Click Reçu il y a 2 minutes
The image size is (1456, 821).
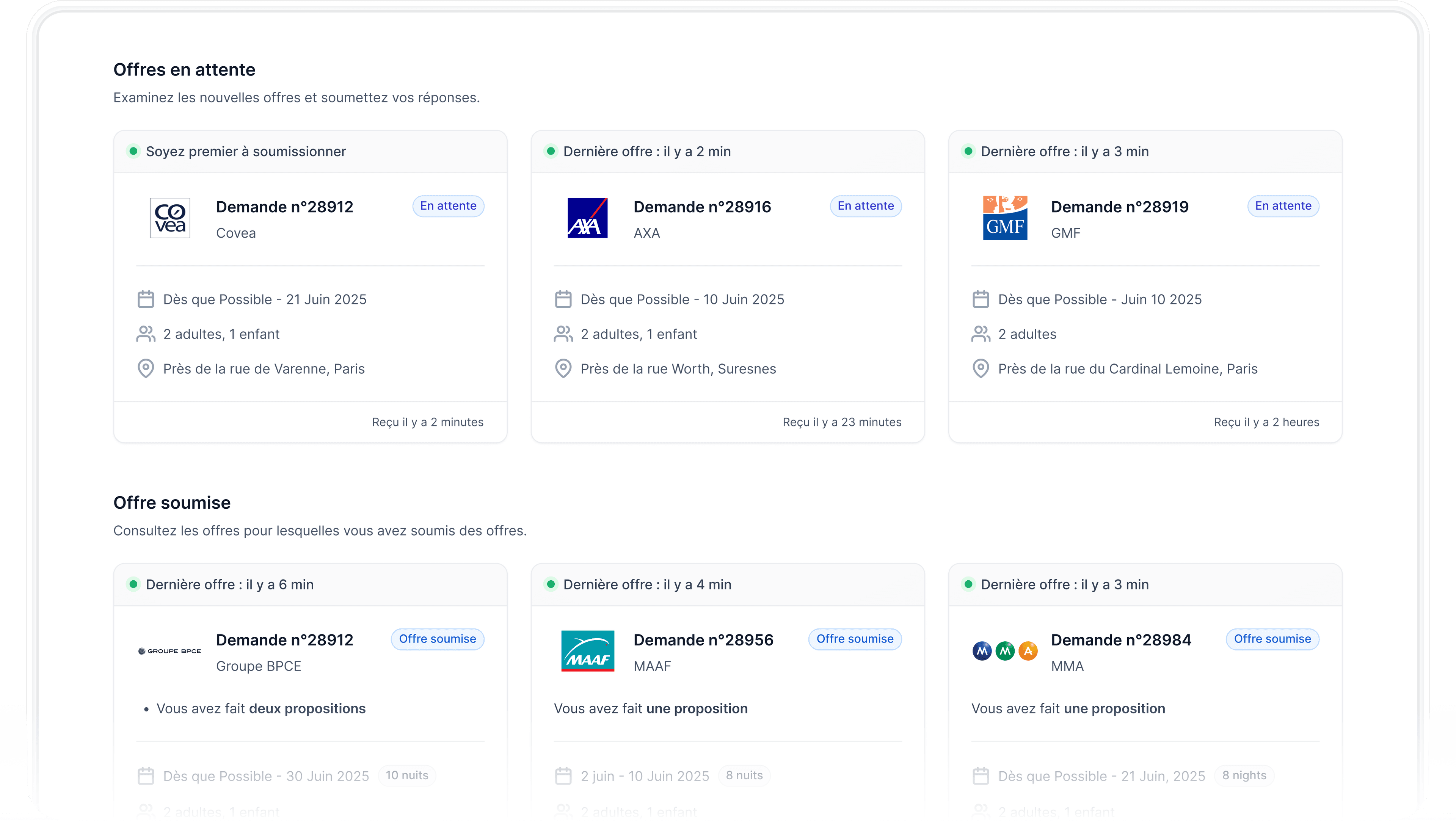pos(428,422)
